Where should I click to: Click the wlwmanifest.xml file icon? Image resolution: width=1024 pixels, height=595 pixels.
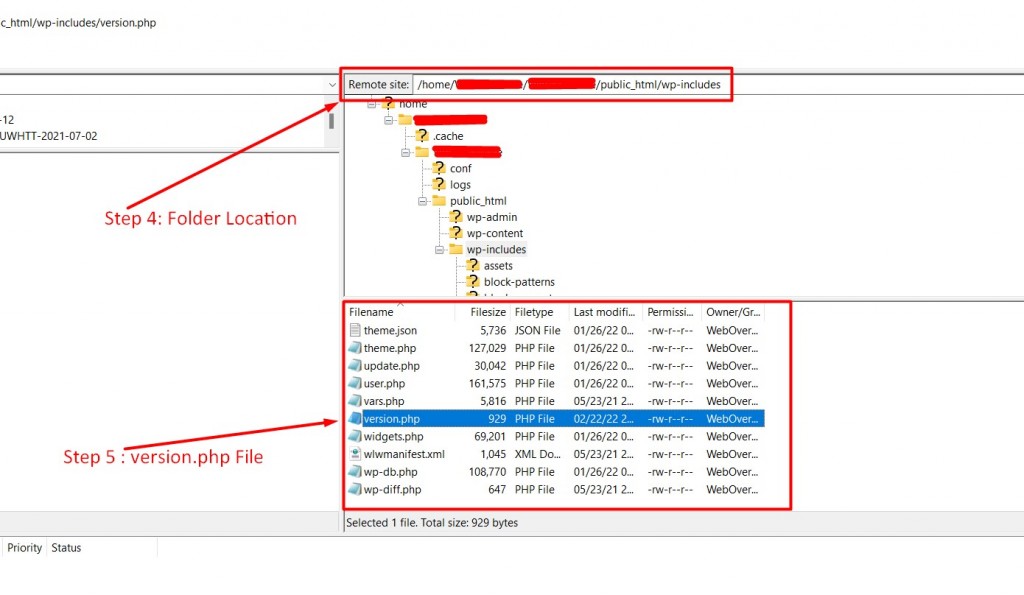355,454
